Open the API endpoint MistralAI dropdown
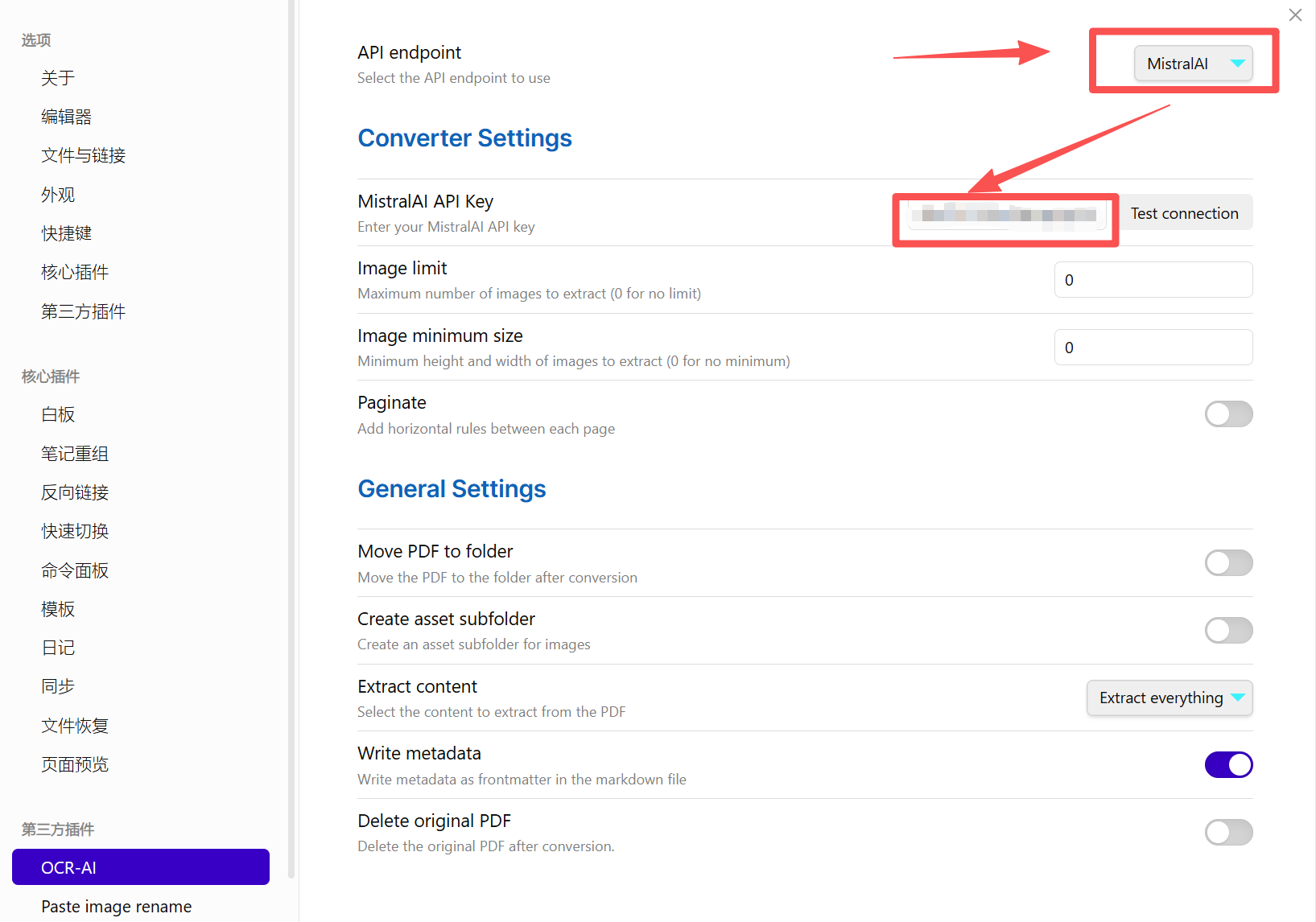1316x922 pixels. (x=1194, y=64)
